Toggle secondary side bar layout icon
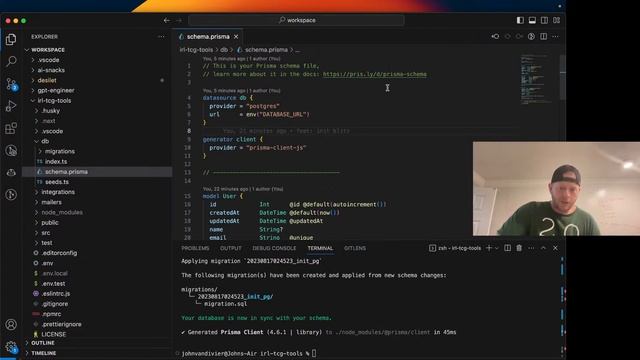The image size is (640, 360). 544,20
